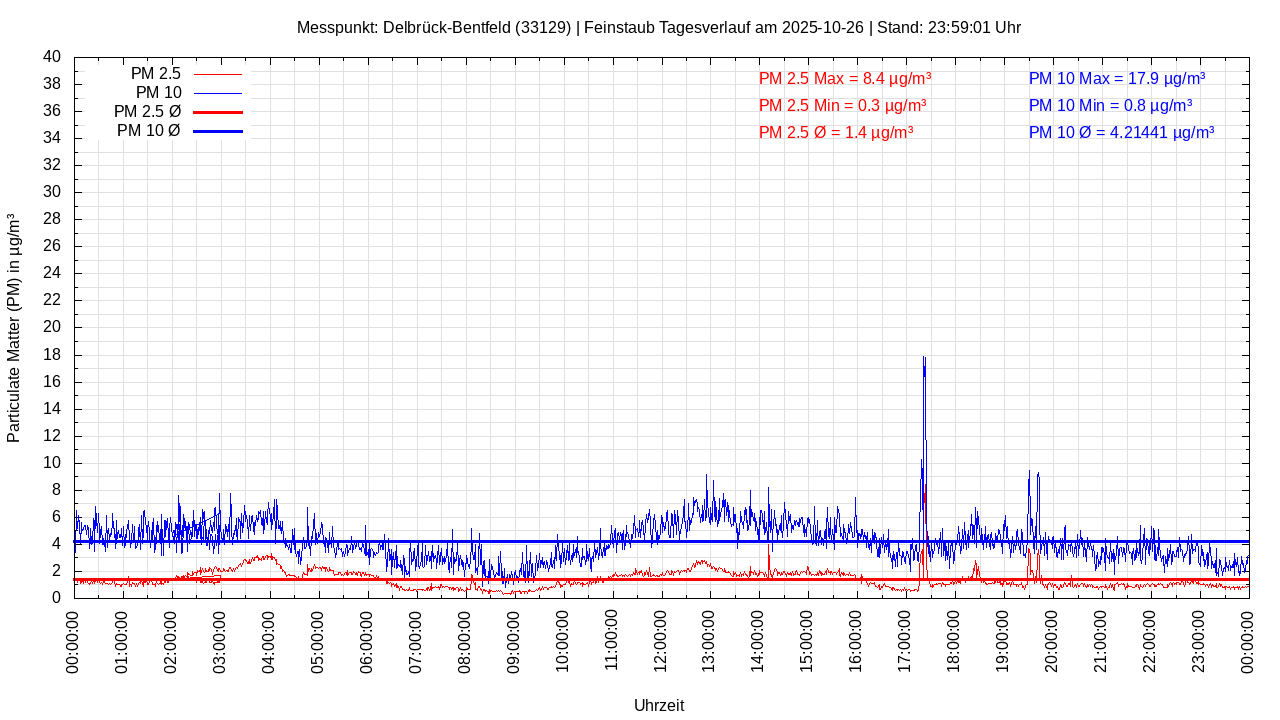Select the PM 2.5 Max value text
The height and width of the screenshot is (720, 1280).
tap(845, 78)
